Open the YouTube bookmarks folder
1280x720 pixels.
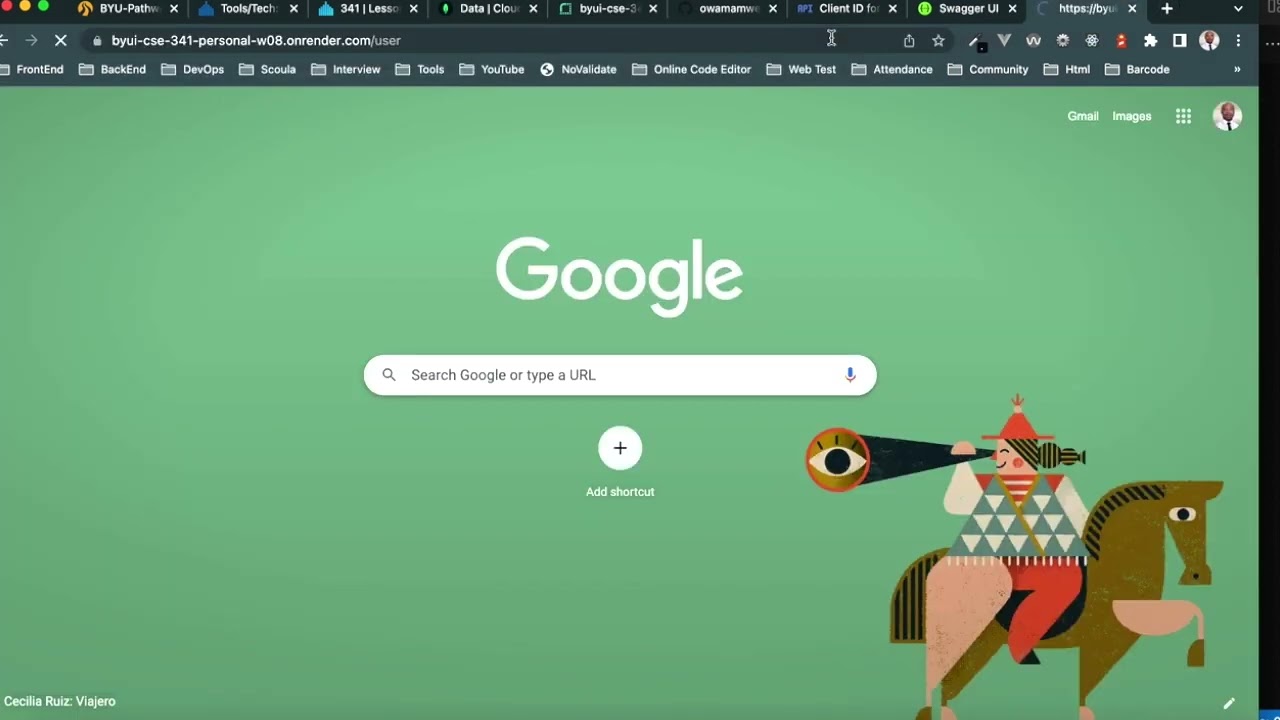(492, 70)
